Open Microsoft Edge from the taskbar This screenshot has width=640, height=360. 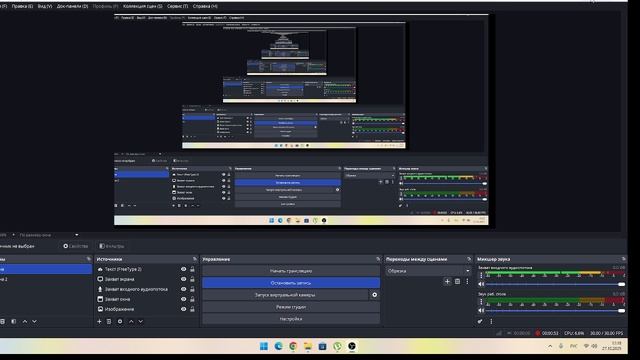(278, 347)
